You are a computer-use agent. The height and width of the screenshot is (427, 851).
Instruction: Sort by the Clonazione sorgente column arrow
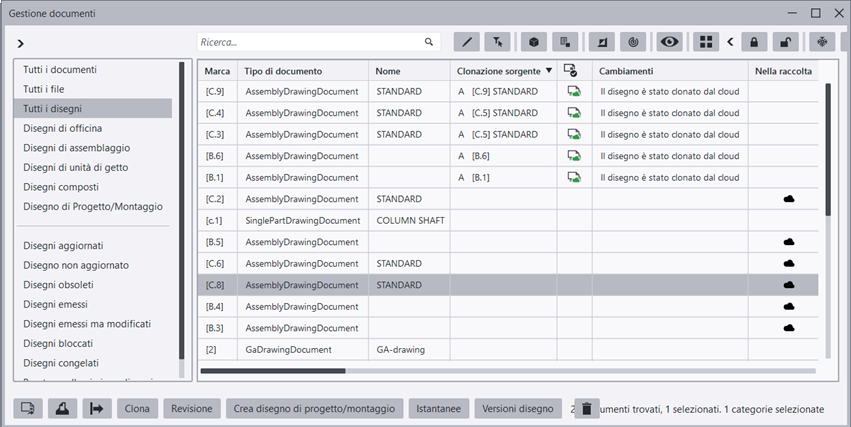(549, 71)
